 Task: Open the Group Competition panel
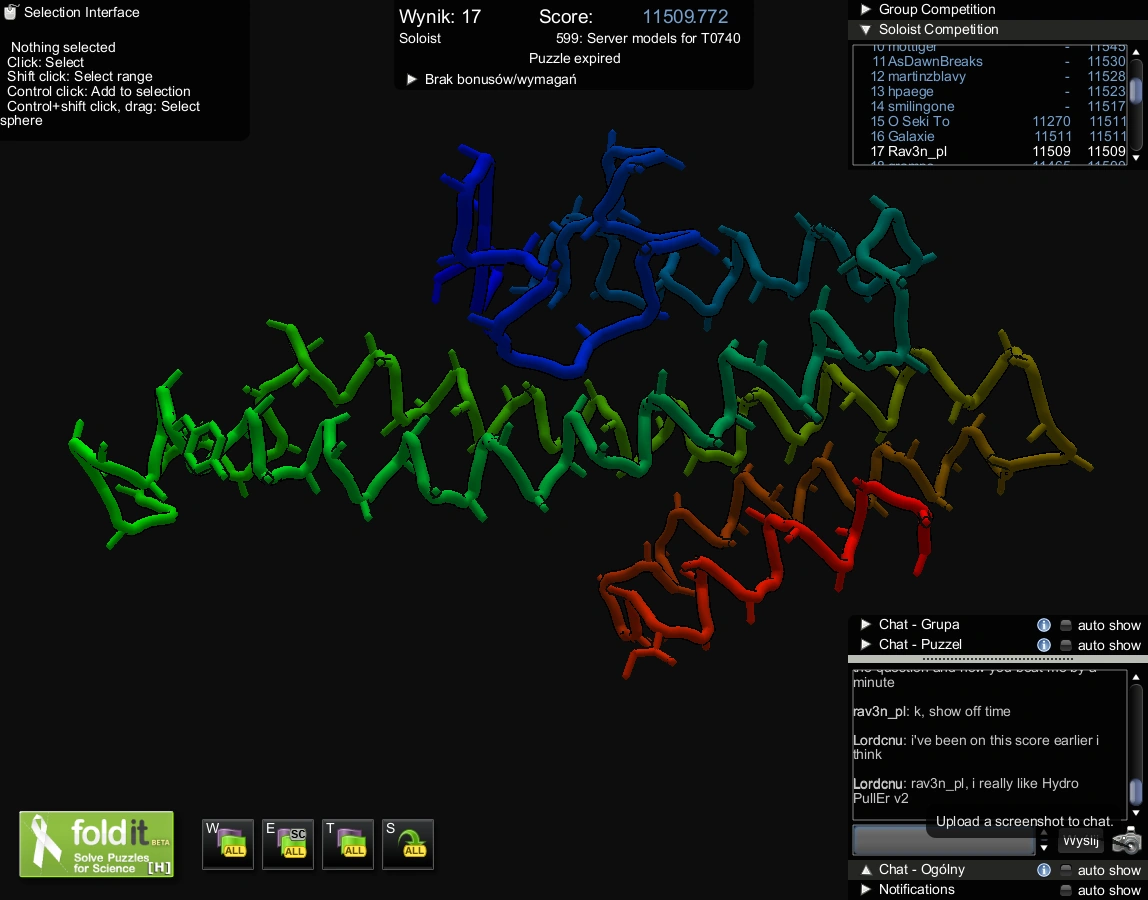point(864,9)
